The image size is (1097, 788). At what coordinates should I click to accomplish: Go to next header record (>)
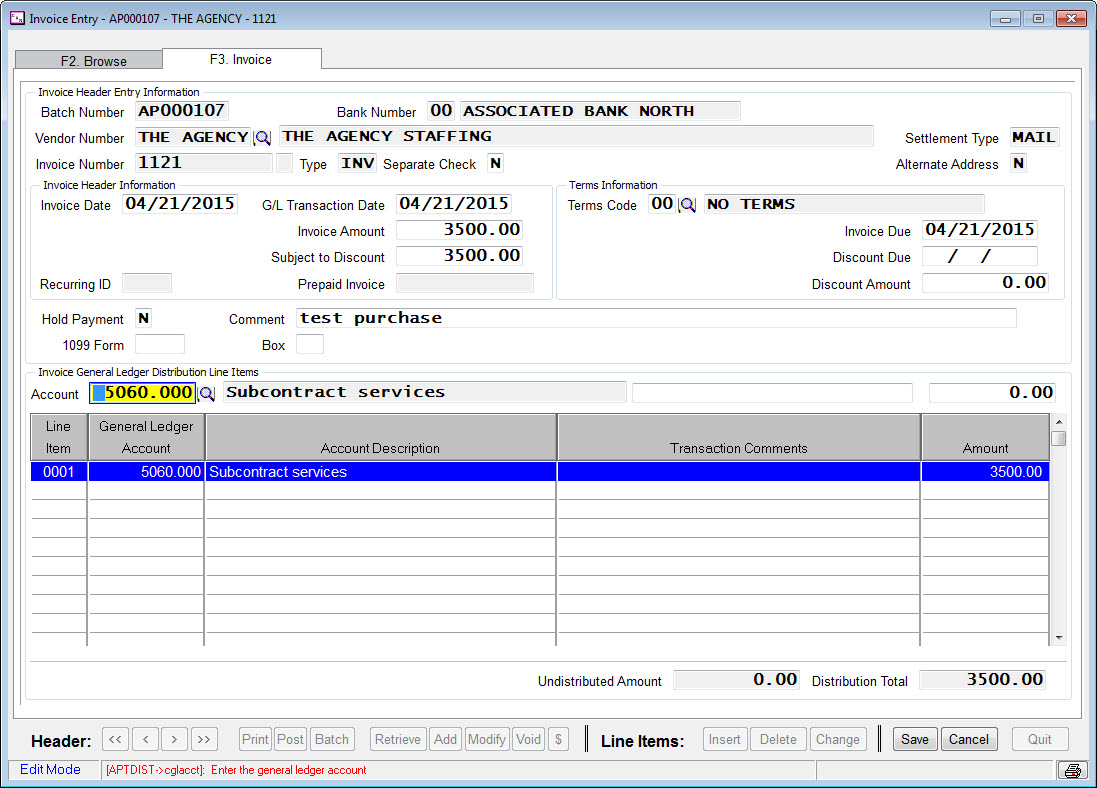(175, 740)
